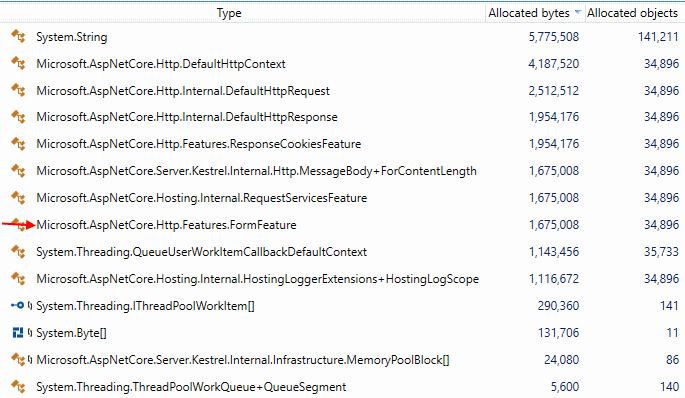Click the 5,600 allocated bytes value

tap(565, 387)
